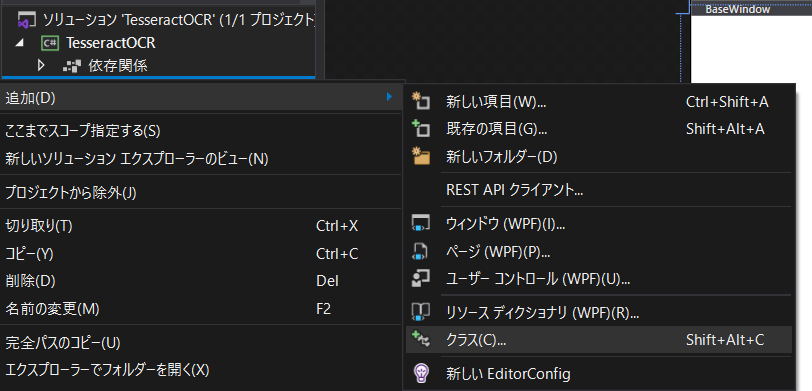Expand the 依存関係 node
The height and width of the screenshot is (391, 812).
42,66
